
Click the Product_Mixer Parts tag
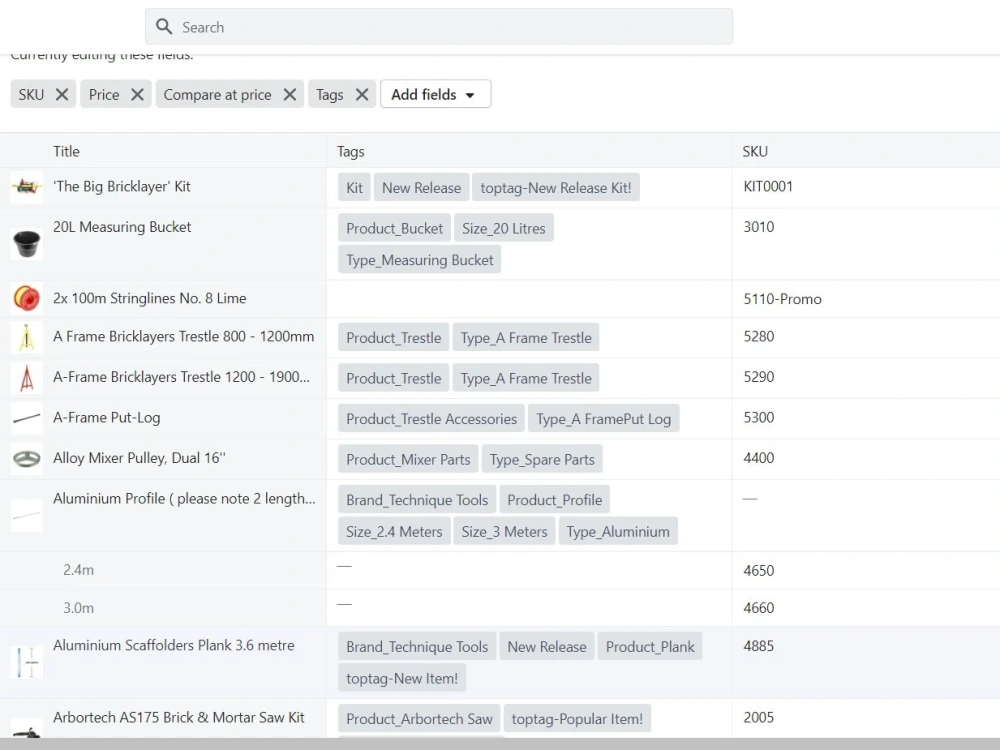408,459
